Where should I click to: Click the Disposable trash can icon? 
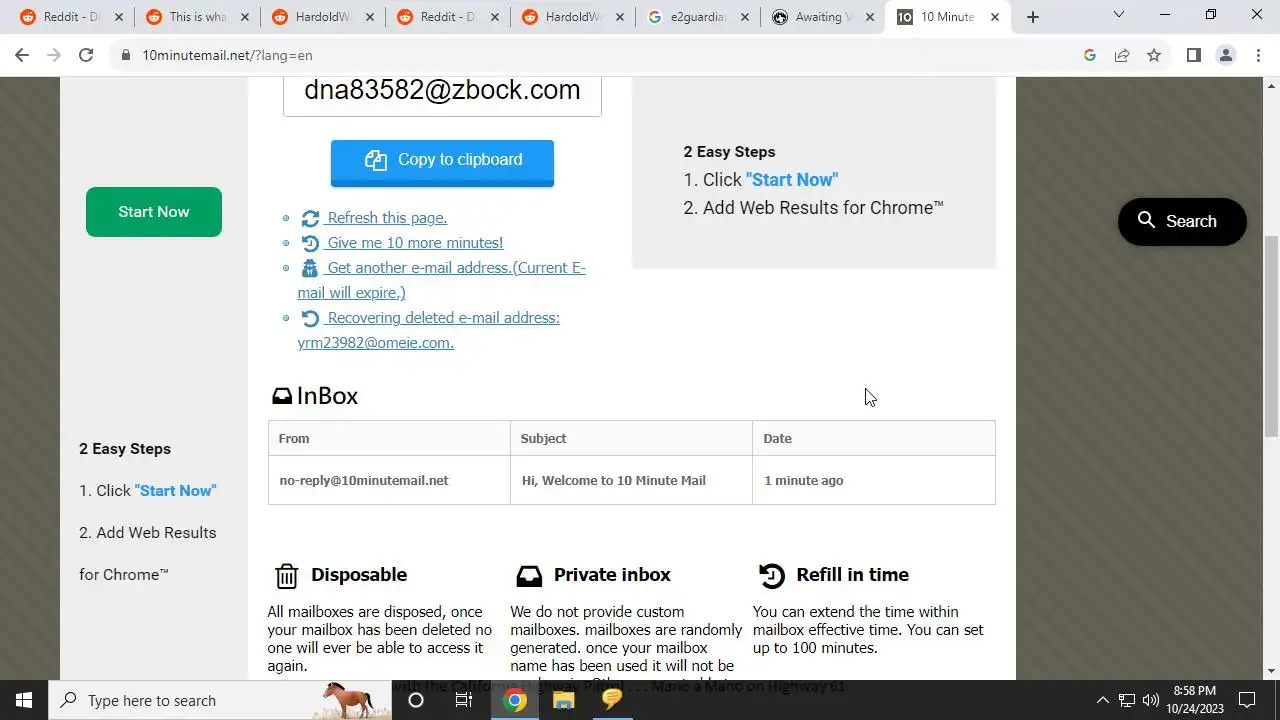pyautogui.click(x=287, y=576)
